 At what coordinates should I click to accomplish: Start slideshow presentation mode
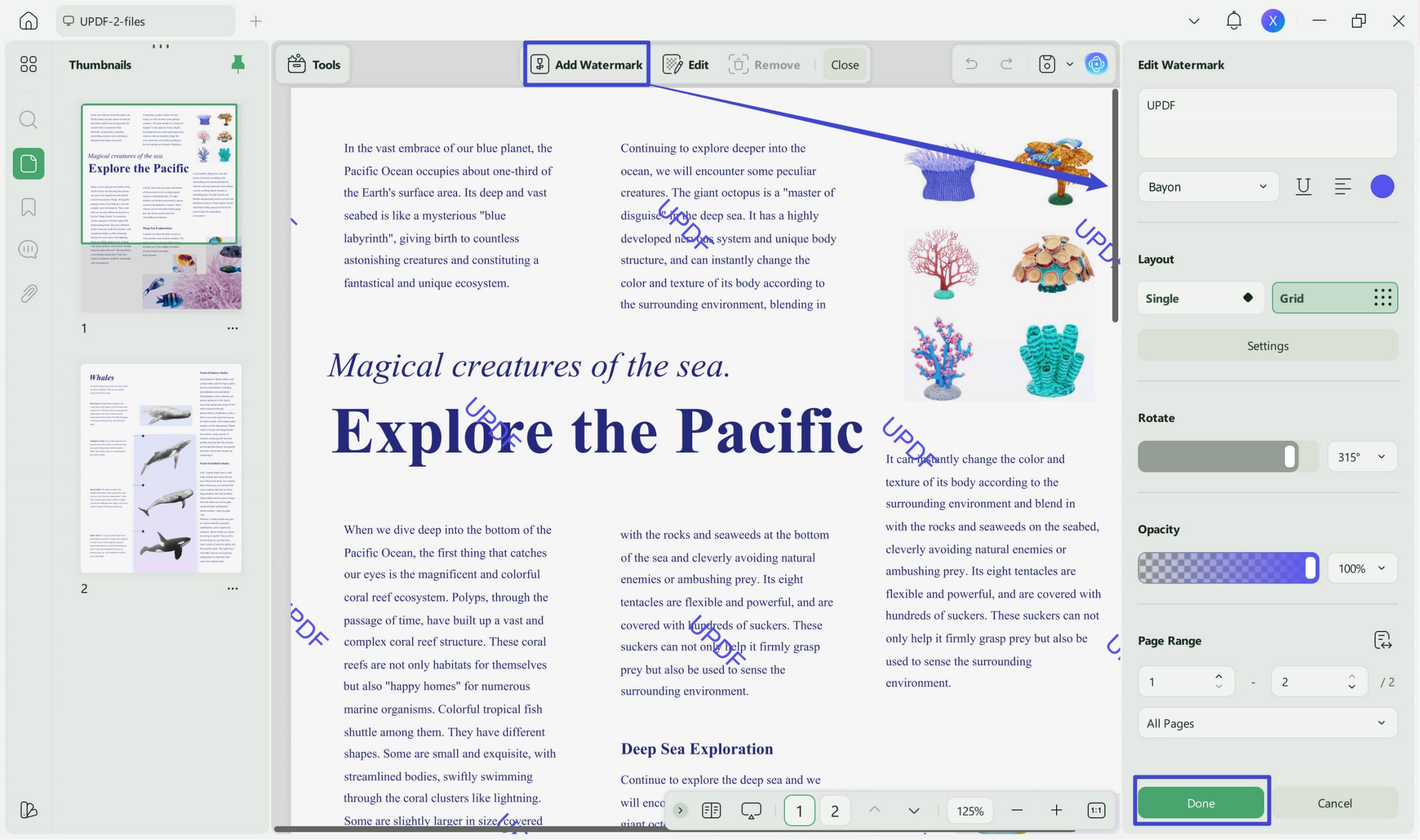click(750, 810)
